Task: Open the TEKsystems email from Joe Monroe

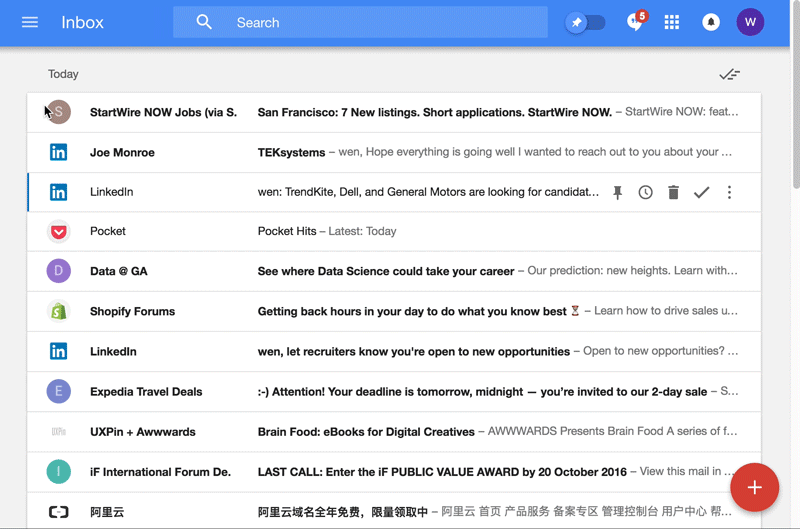Action: point(394,152)
